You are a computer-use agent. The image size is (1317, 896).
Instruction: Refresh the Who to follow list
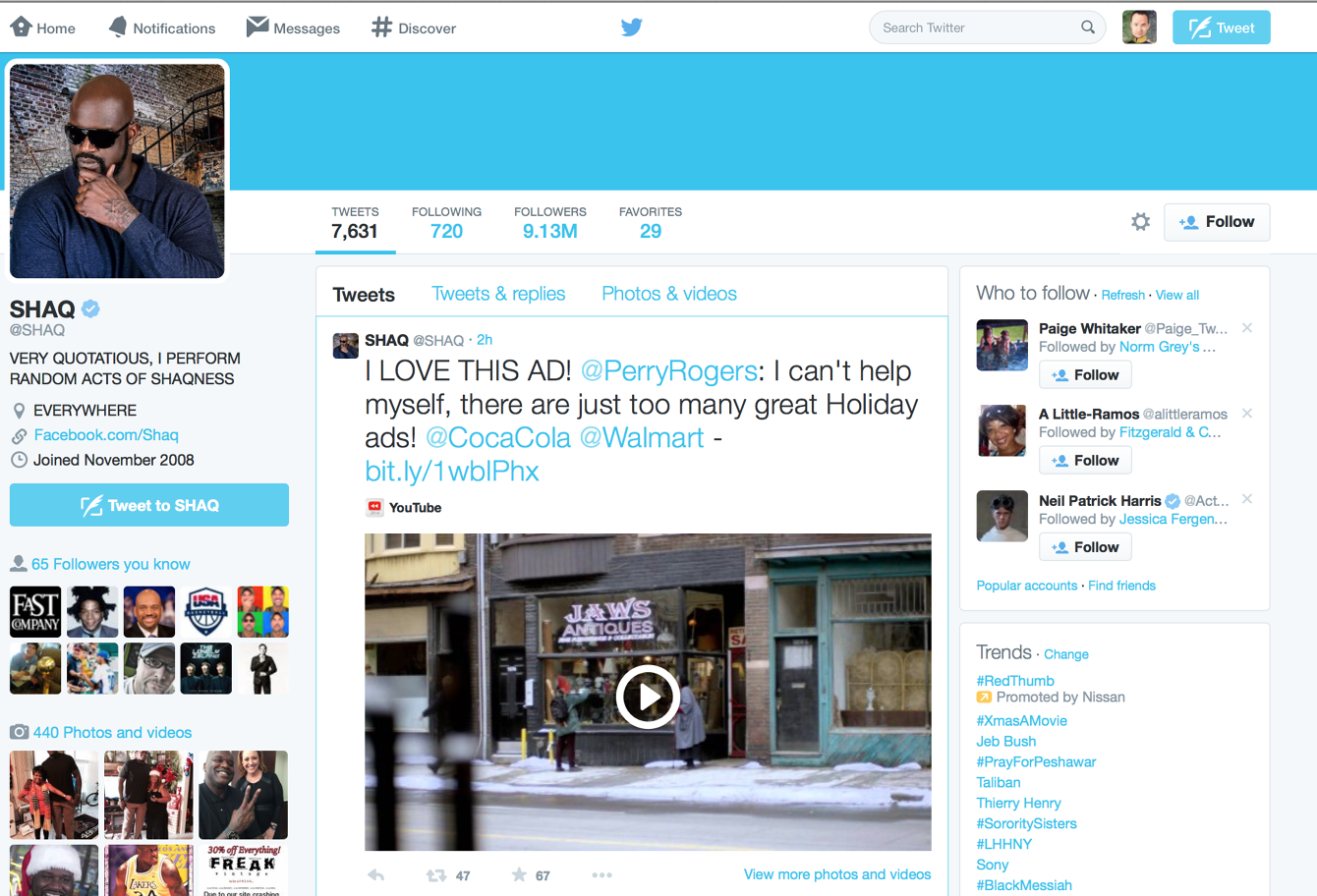click(1123, 295)
